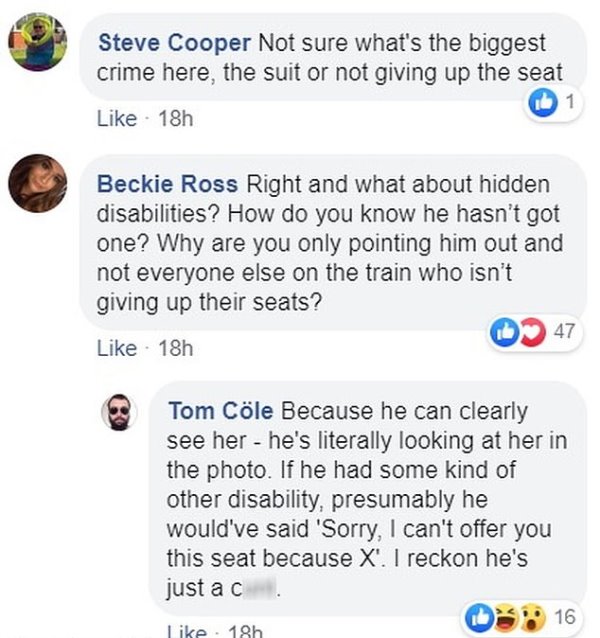Viewport: 600px width, 638px height.
Task: Like Steve Cooper's comment
Action: (116, 118)
